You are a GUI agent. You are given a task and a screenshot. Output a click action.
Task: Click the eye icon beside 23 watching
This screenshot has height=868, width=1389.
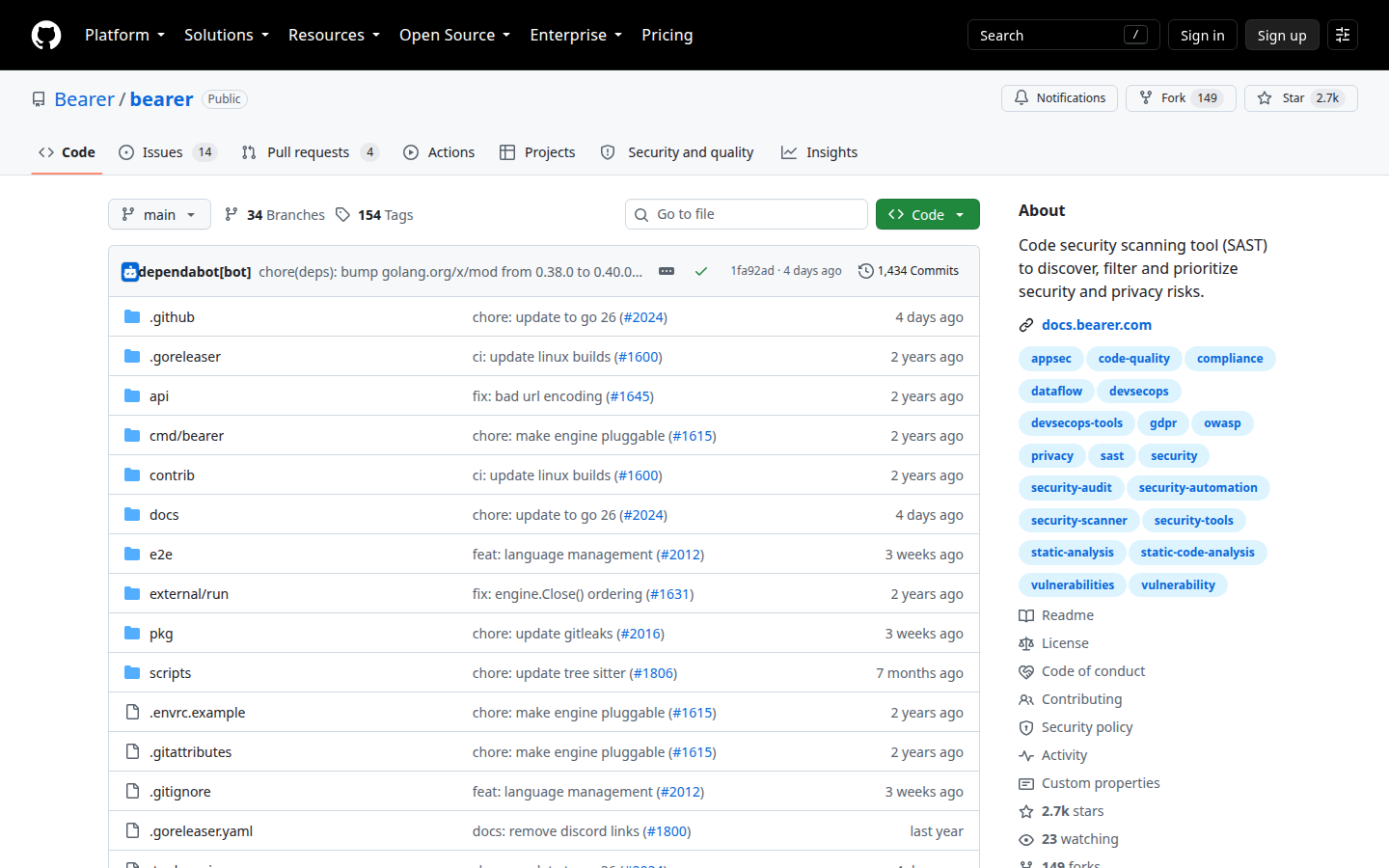tap(1026, 839)
